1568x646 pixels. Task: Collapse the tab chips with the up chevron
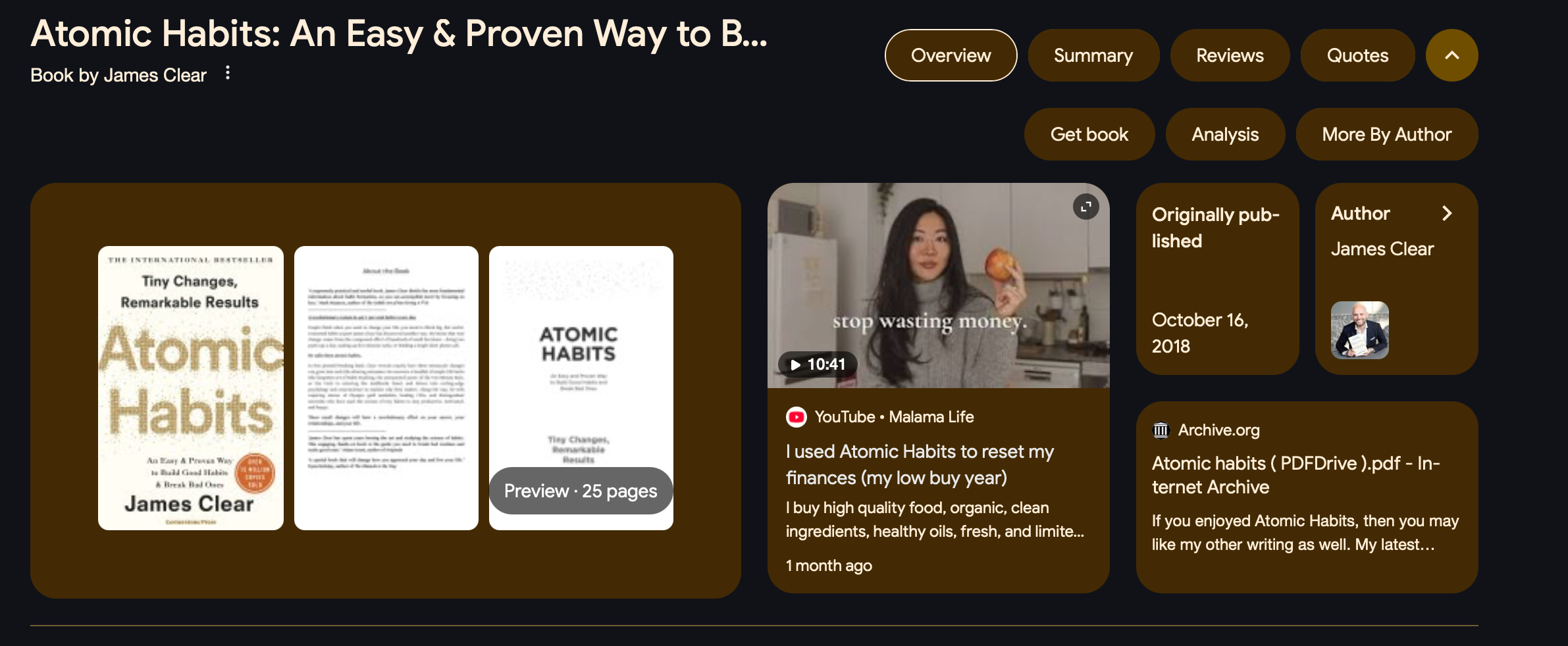[x=1451, y=55]
